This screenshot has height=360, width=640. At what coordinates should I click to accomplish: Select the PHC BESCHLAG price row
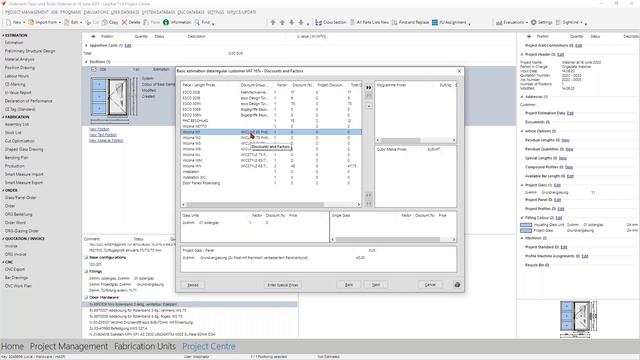point(271,121)
